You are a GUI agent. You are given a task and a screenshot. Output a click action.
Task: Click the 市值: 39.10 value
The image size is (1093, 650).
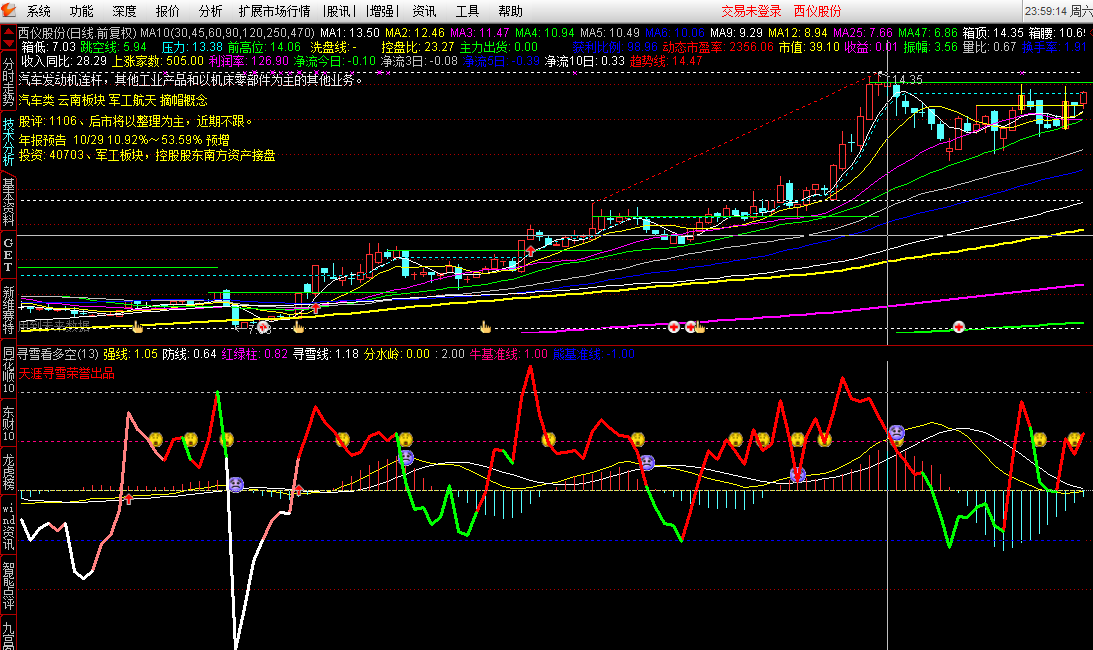point(809,47)
